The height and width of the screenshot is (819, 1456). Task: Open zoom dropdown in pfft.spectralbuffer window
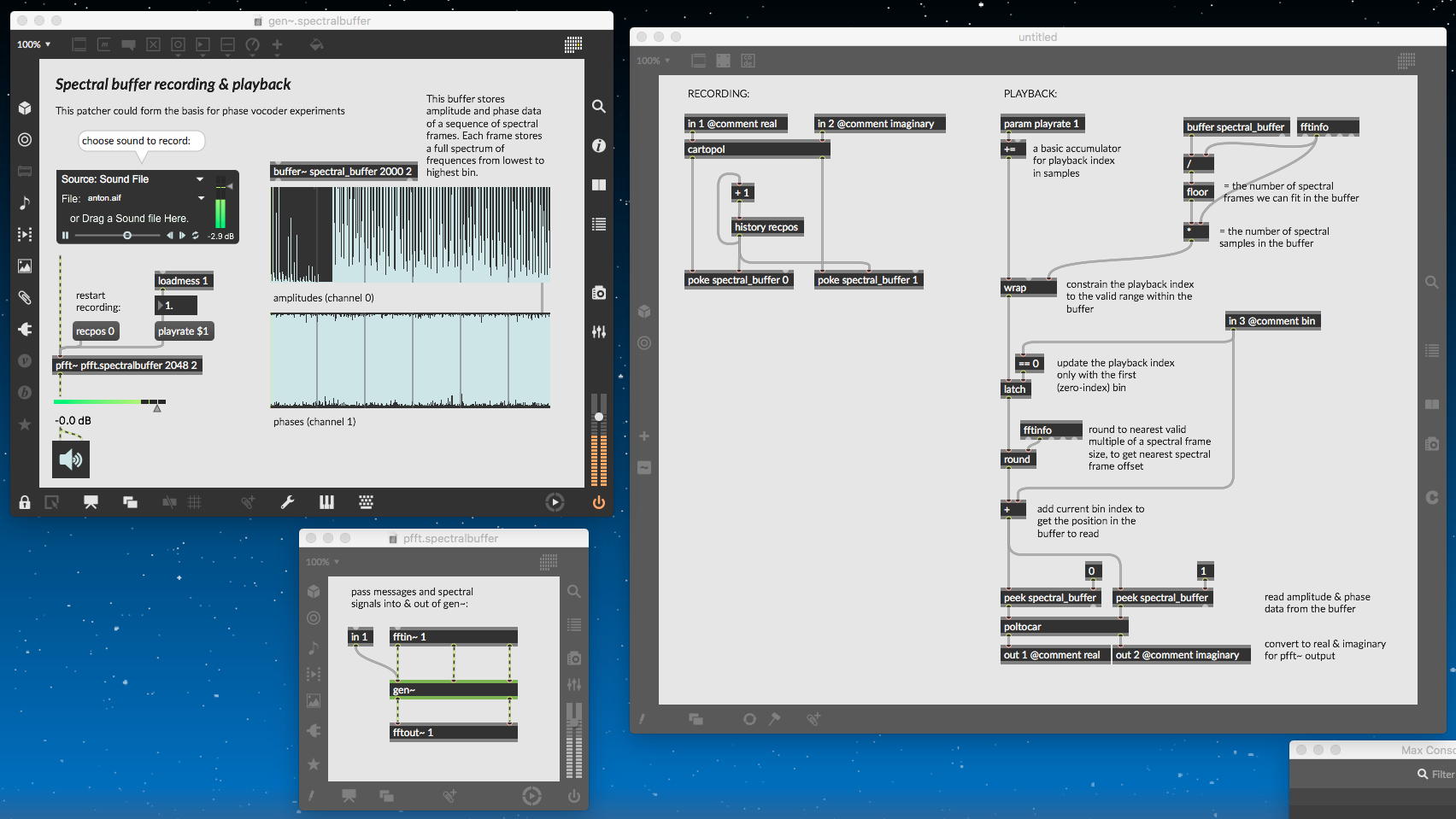[x=323, y=562]
